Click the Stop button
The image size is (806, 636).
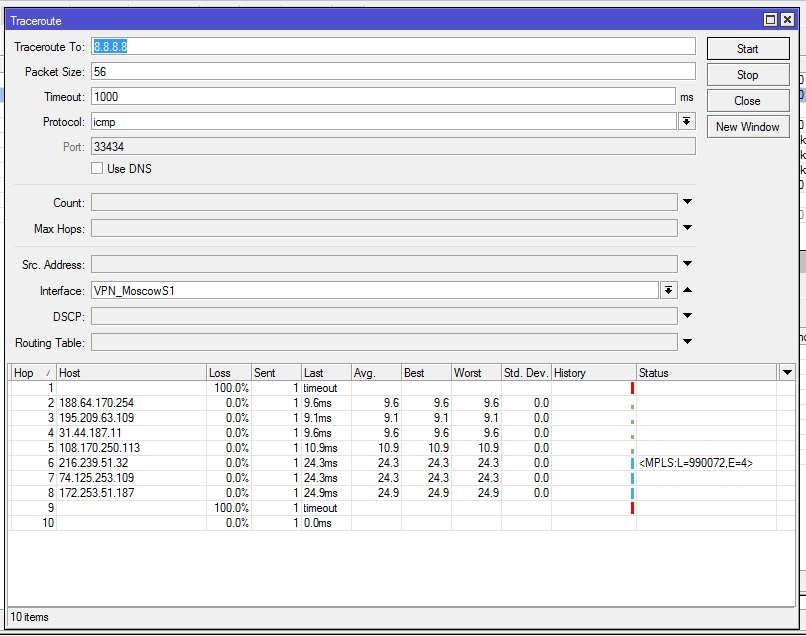(748, 75)
